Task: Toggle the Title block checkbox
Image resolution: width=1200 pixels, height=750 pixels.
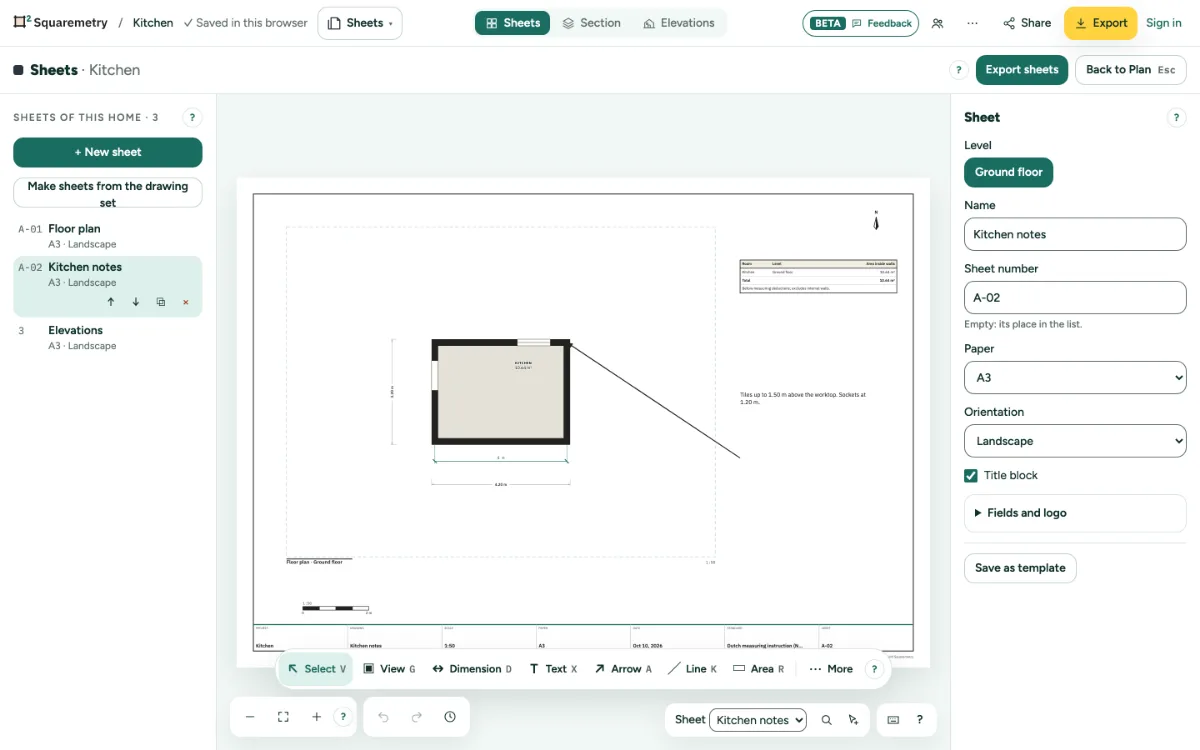Action: [970, 476]
